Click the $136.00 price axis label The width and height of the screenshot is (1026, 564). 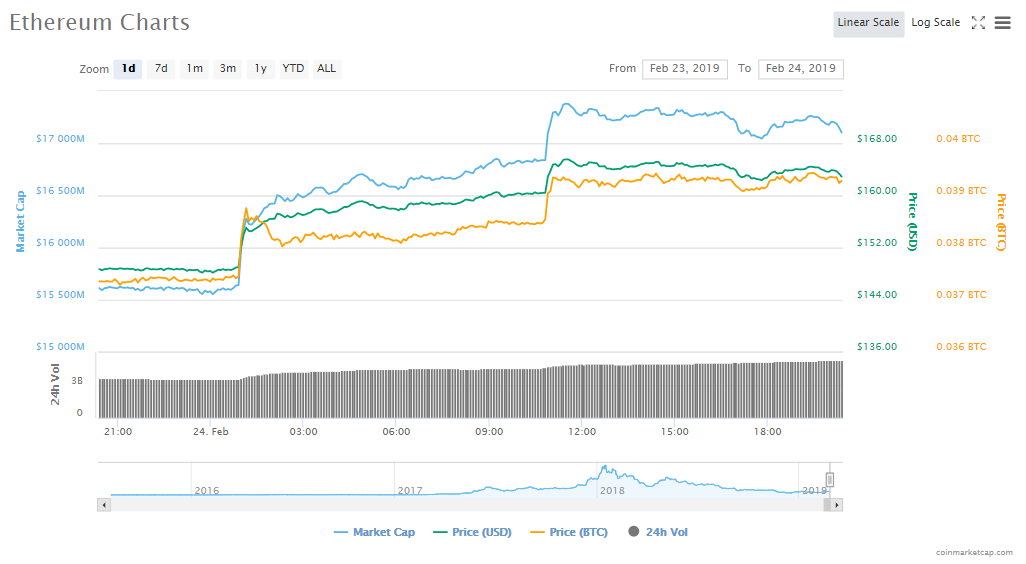pos(877,347)
